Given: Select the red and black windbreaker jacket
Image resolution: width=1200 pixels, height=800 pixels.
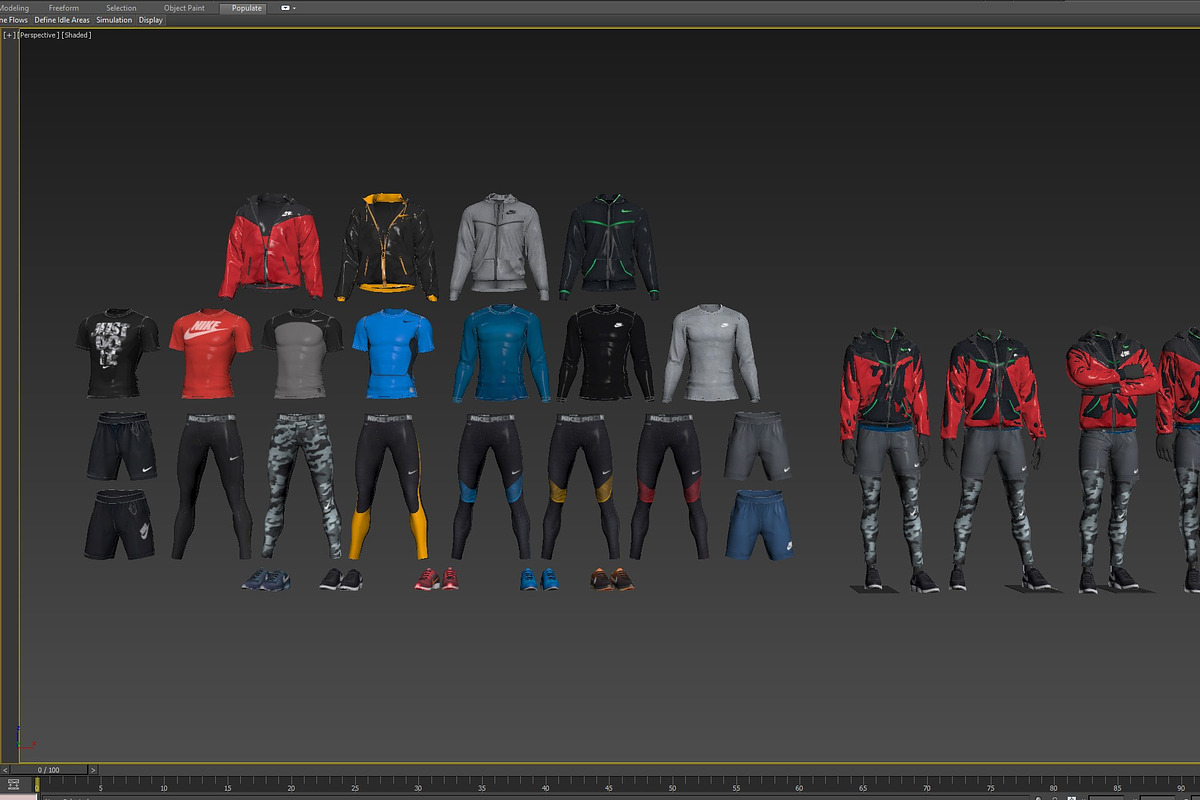Looking at the screenshot, I should (271, 246).
